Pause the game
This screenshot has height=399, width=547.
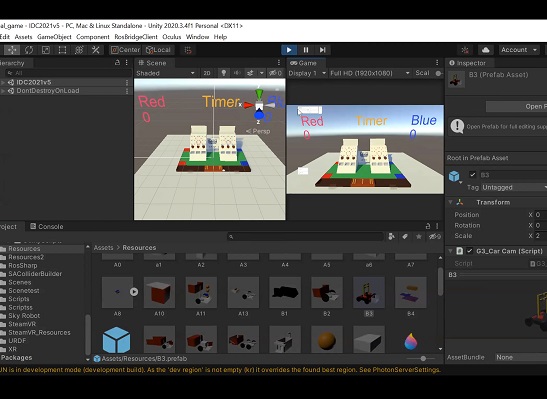pos(306,50)
